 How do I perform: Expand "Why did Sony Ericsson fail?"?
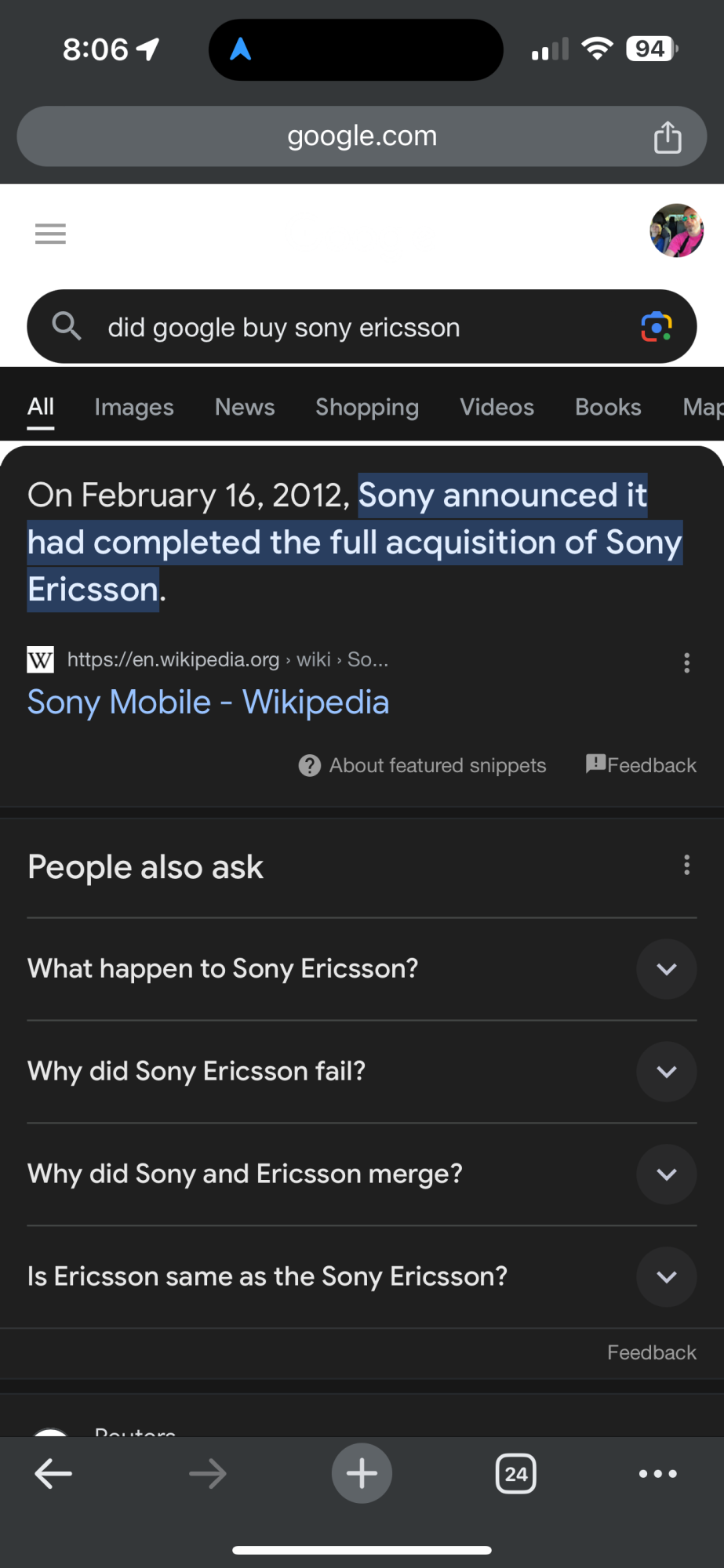coord(666,1072)
